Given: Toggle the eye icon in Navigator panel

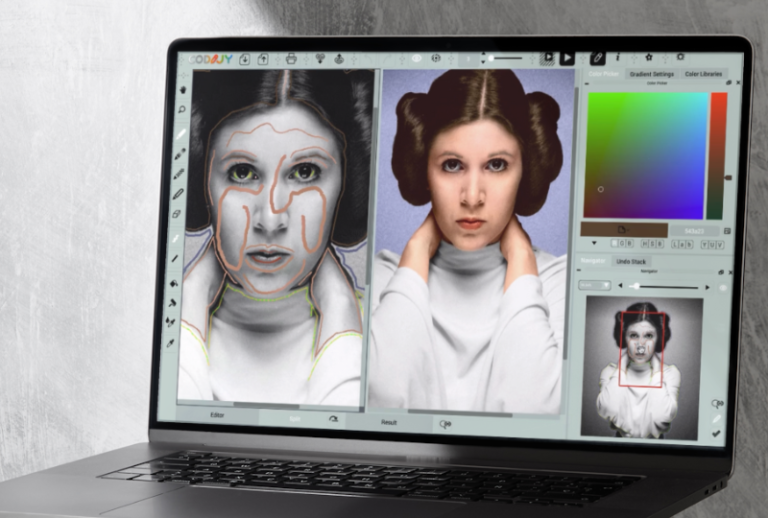Looking at the screenshot, I should (x=722, y=287).
